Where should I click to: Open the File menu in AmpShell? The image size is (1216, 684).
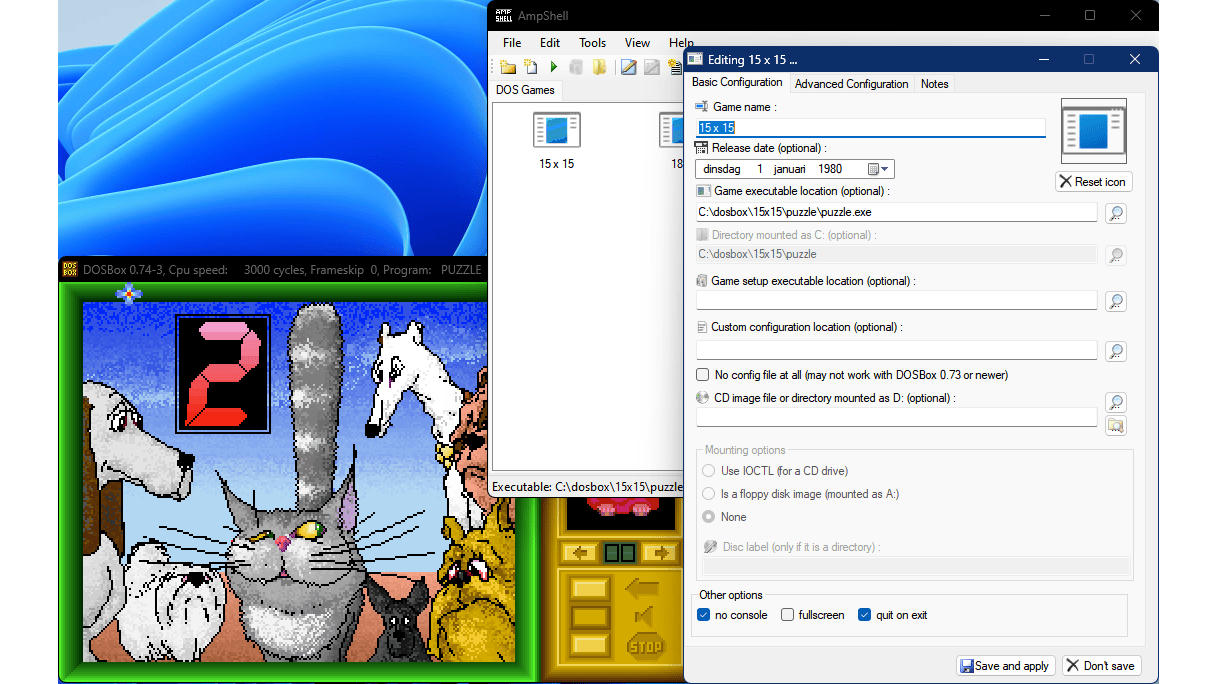pyautogui.click(x=512, y=43)
